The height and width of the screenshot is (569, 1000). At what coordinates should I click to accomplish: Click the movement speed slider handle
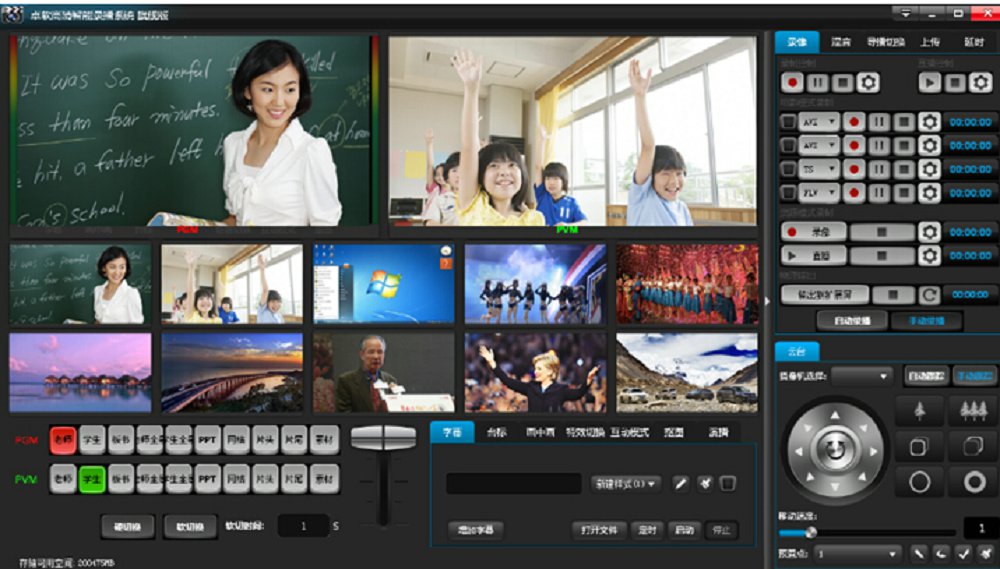point(811,532)
